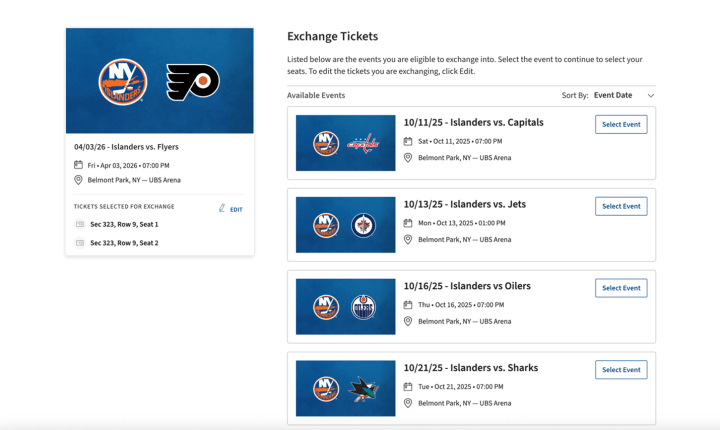
Task: Click calendar icon for Capitals game
Action: pyautogui.click(x=408, y=141)
